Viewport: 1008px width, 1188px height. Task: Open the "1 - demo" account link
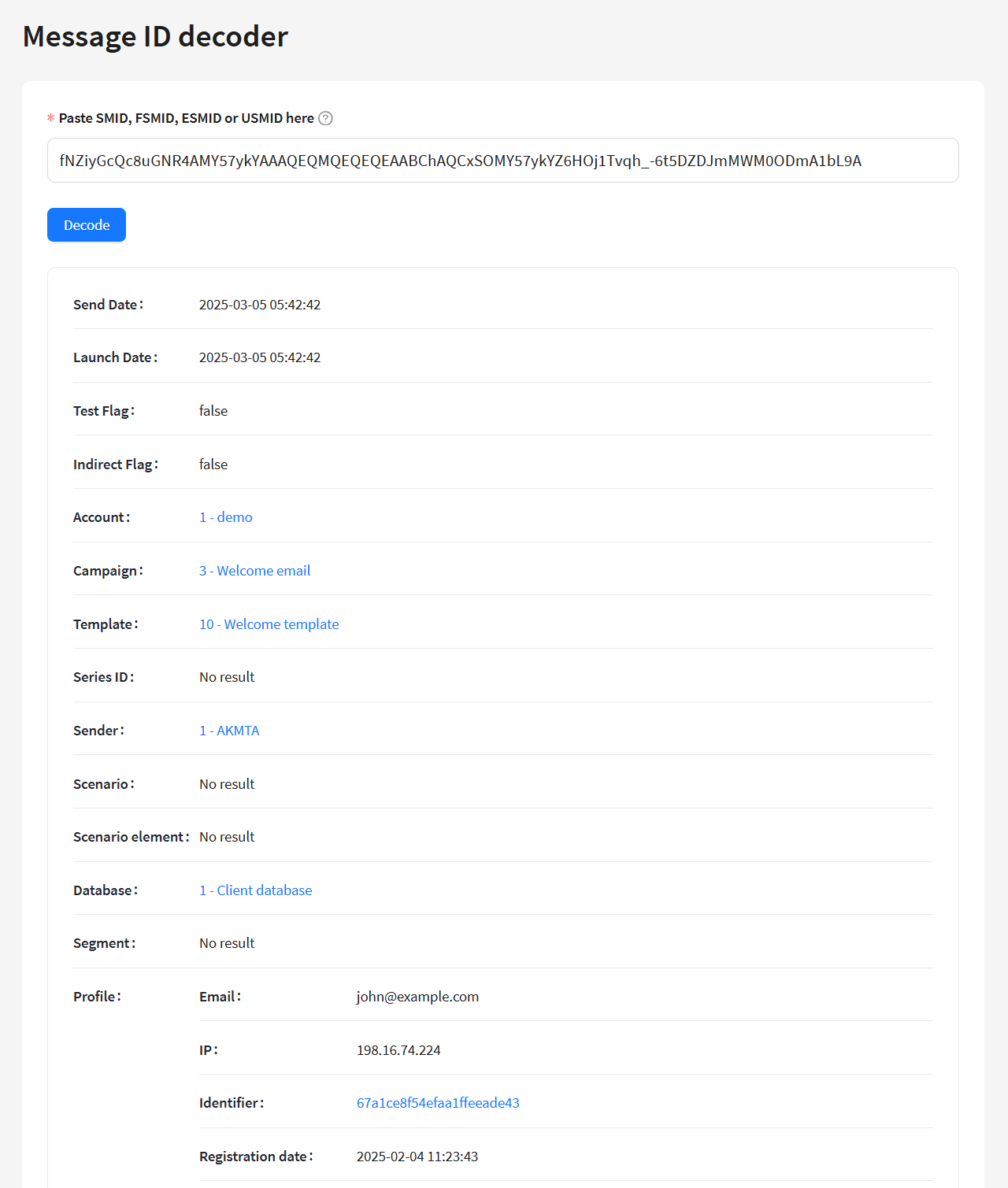225,517
